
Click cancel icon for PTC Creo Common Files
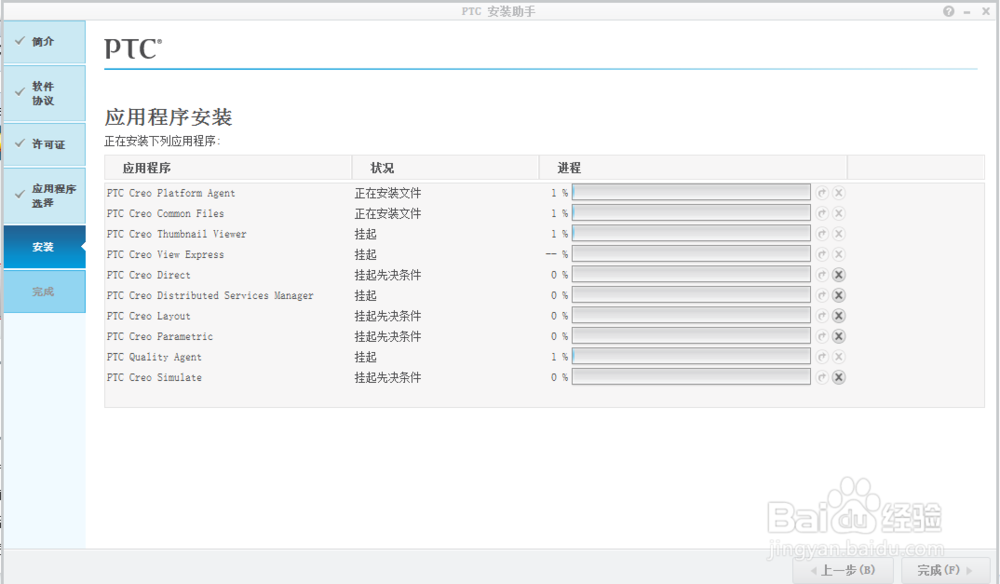click(x=839, y=213)
